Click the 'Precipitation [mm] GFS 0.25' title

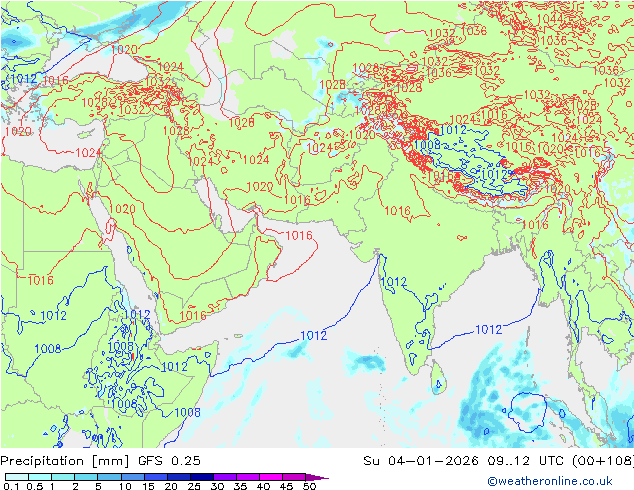[100, 461]
